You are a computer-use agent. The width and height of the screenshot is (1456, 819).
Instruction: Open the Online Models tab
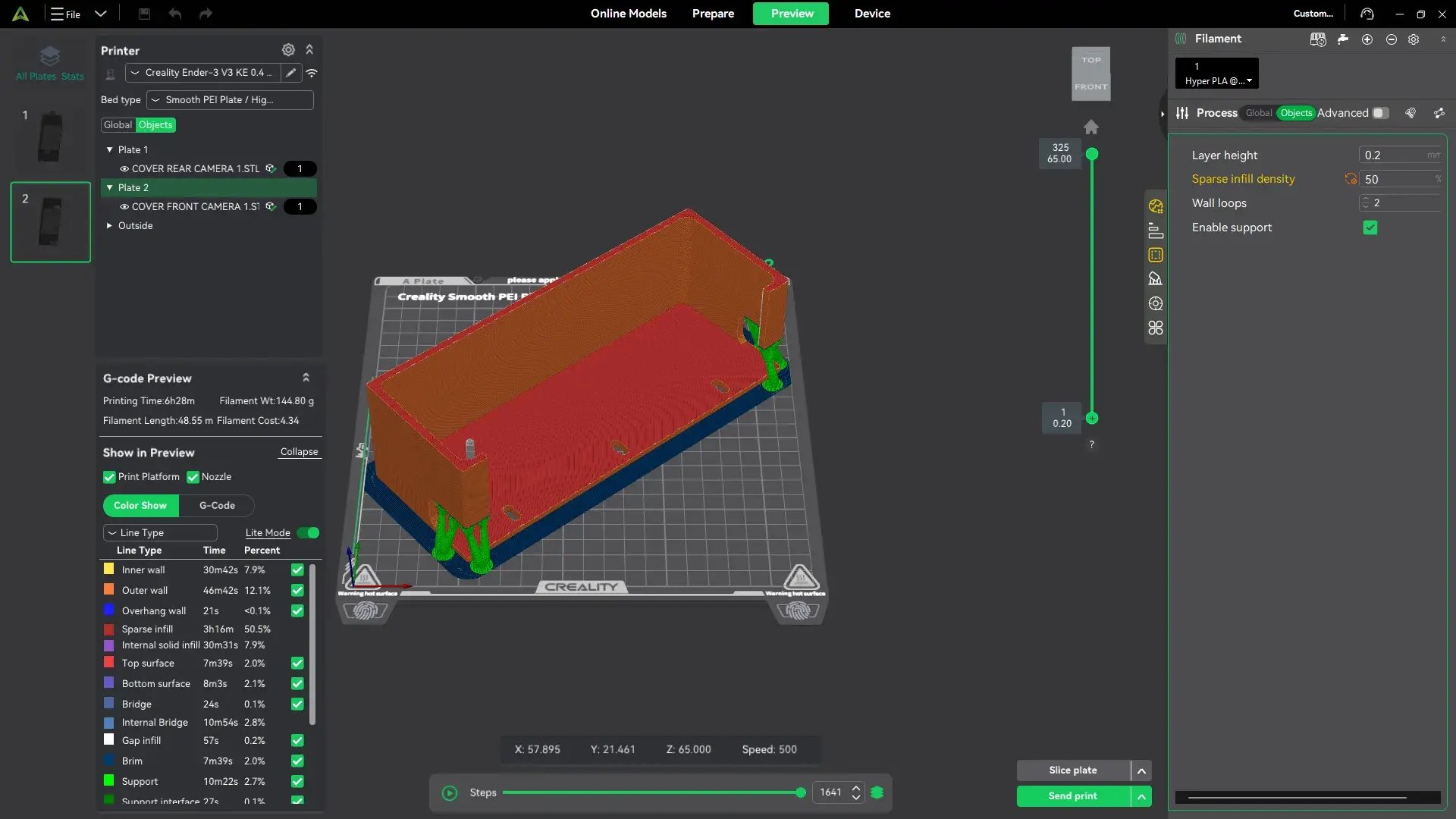pos(629,14)
